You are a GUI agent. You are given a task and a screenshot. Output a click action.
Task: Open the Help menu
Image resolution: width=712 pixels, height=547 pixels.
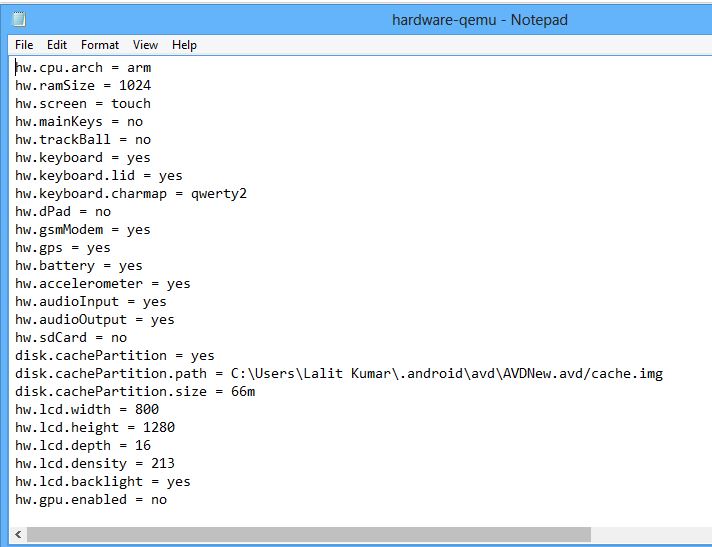click(x=184, y=45)
